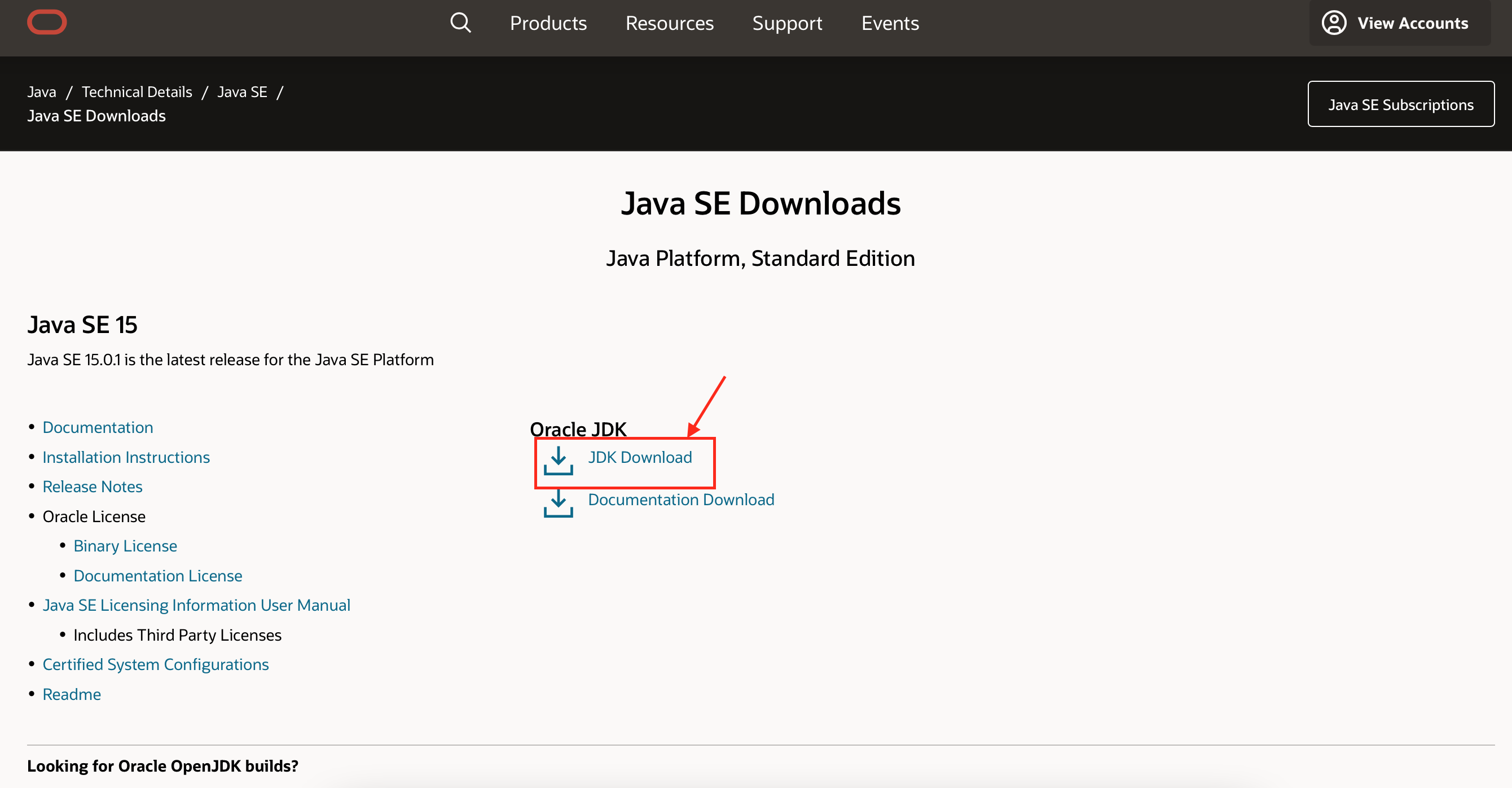
Task: Open Certified System Configurations link
Action: [x=156, y=665]
